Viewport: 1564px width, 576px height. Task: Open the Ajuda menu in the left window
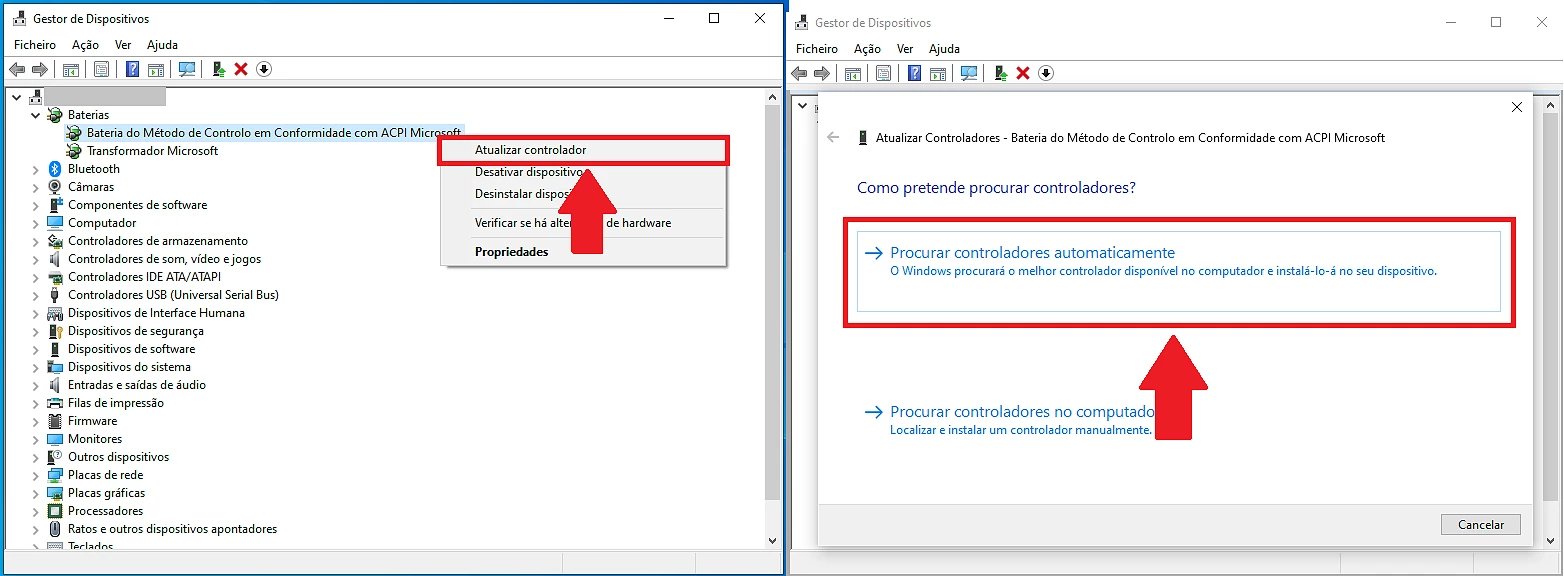coord(162,45)
